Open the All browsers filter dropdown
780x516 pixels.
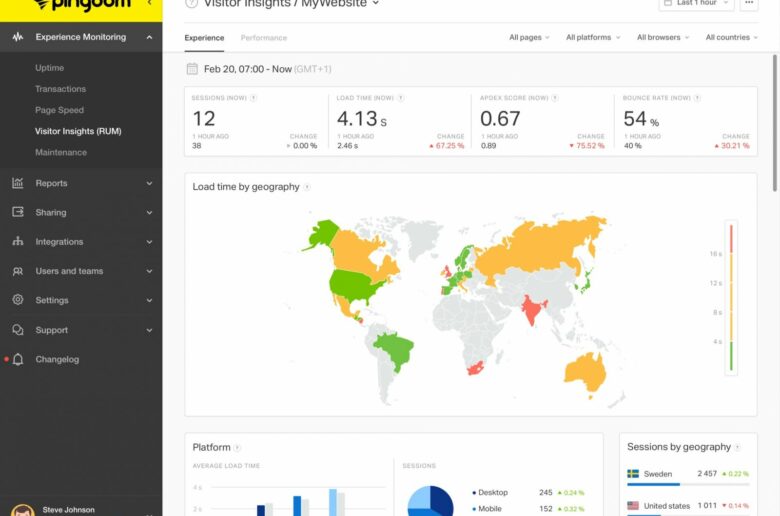click(663, 37)
